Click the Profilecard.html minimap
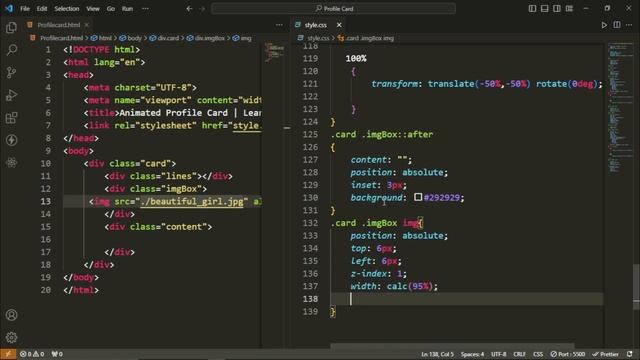Screen dimensions: 640x360 pyautogui.click(x=274, y=52)
